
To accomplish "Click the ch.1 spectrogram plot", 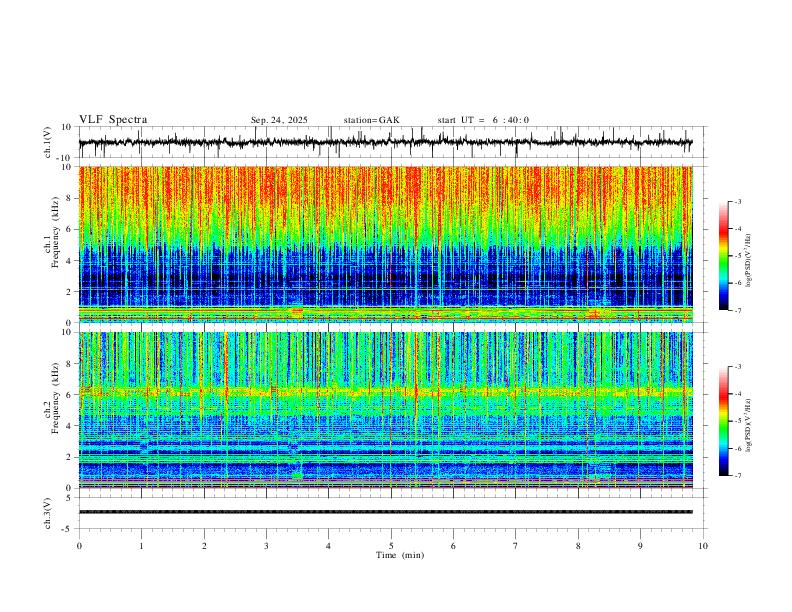I will (385, 244).
